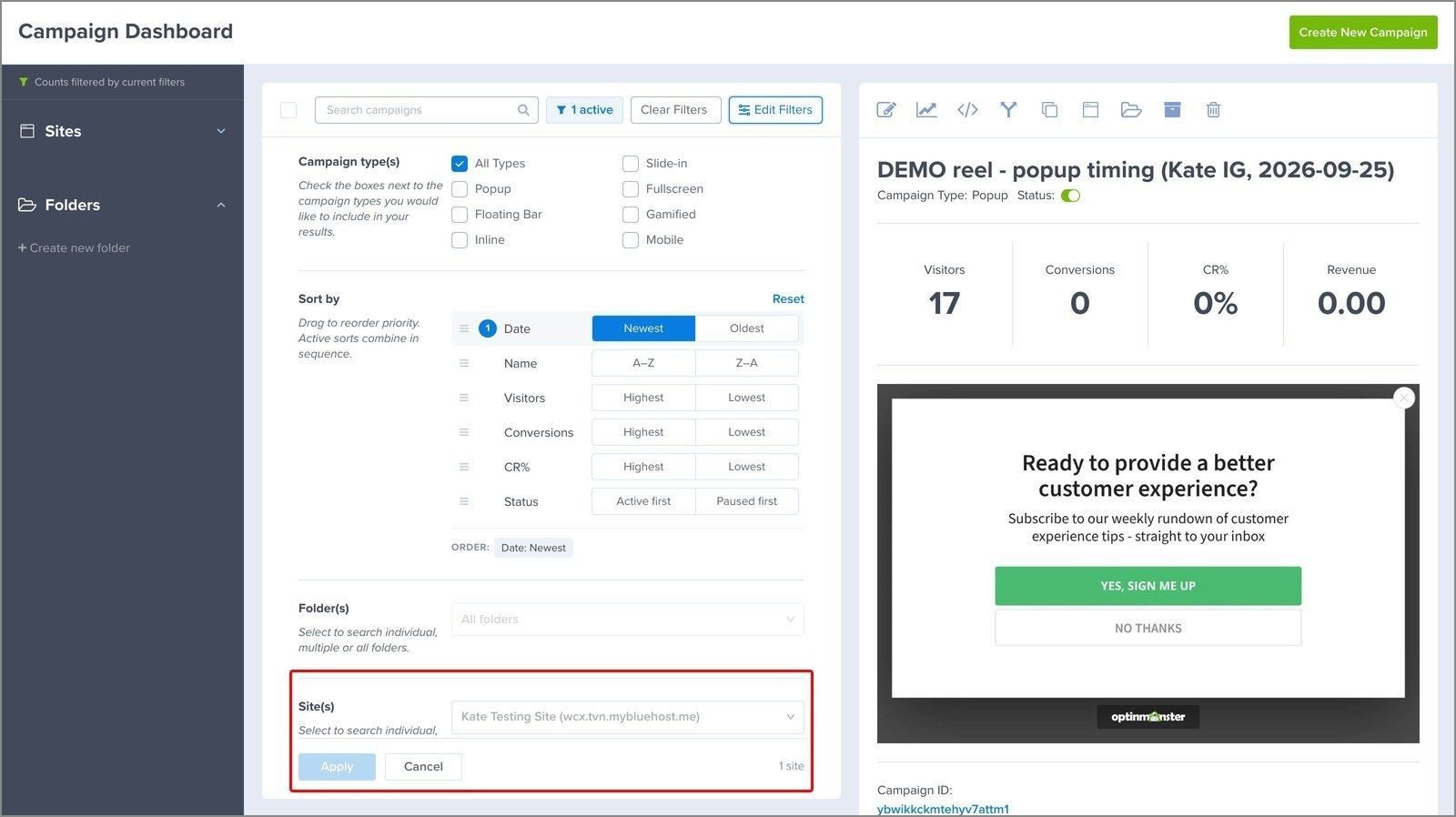Screen dimensions: 1456x817
Task: Open the analytics line-chart icon
Action: [926, 110]
